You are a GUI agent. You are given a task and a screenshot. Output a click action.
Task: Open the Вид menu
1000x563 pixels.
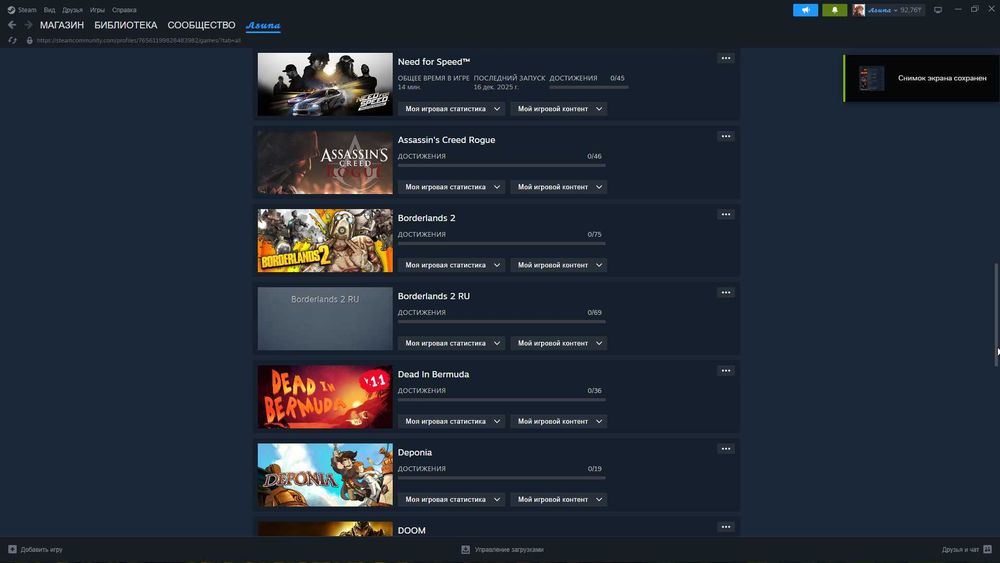point(49,10)
